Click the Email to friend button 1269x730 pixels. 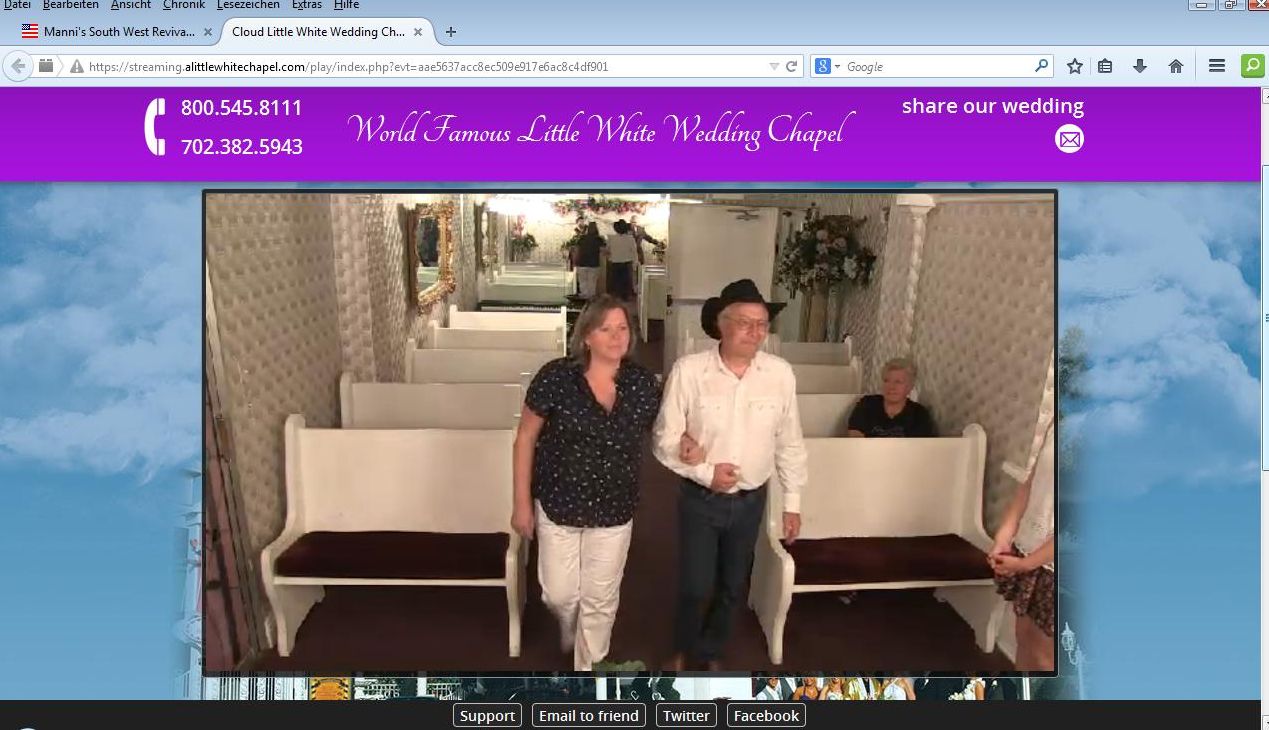click(588, 715)
